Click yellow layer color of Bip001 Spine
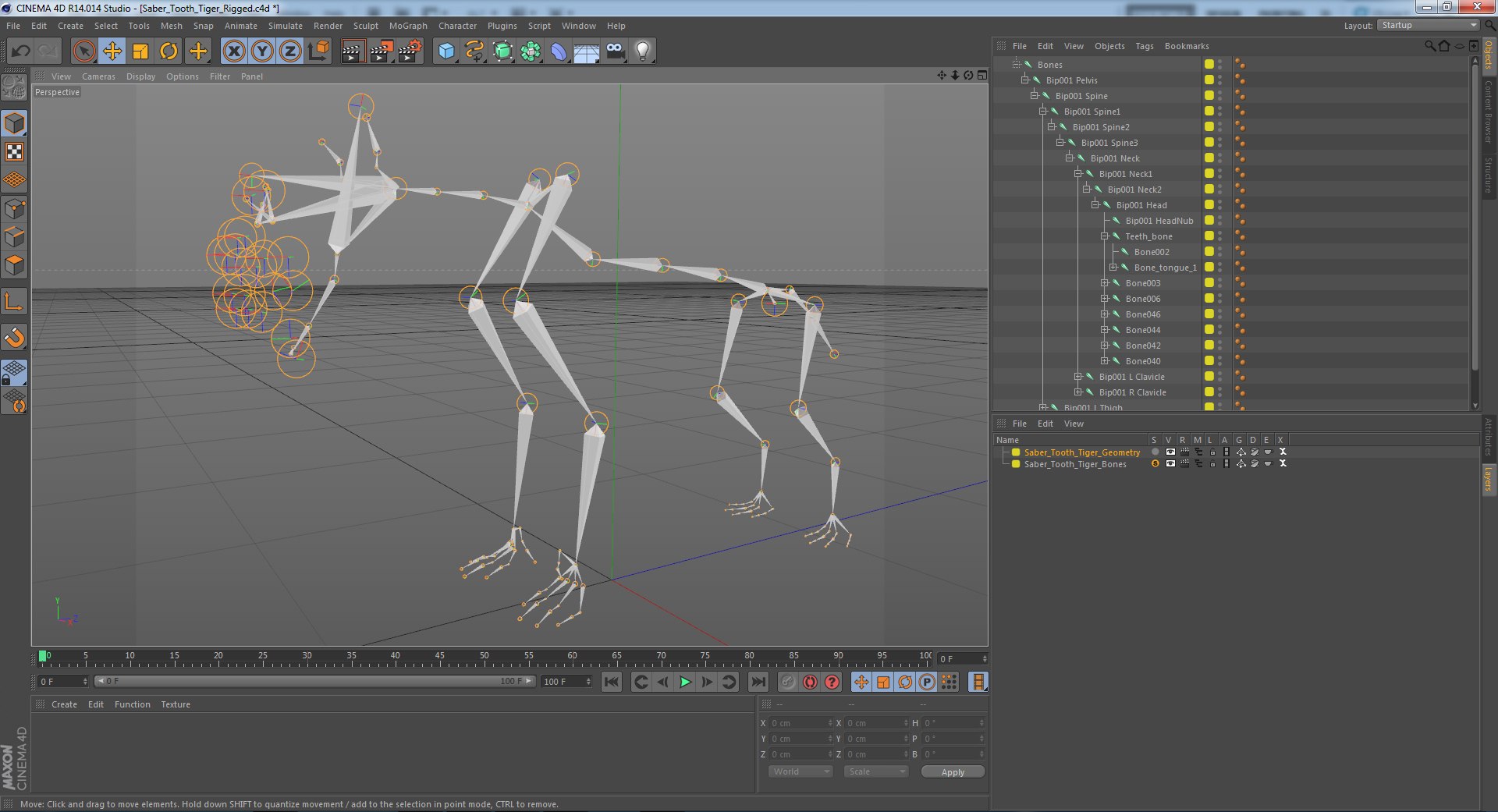Screen dimensions: 1498x812 (x=1209, y=96)
